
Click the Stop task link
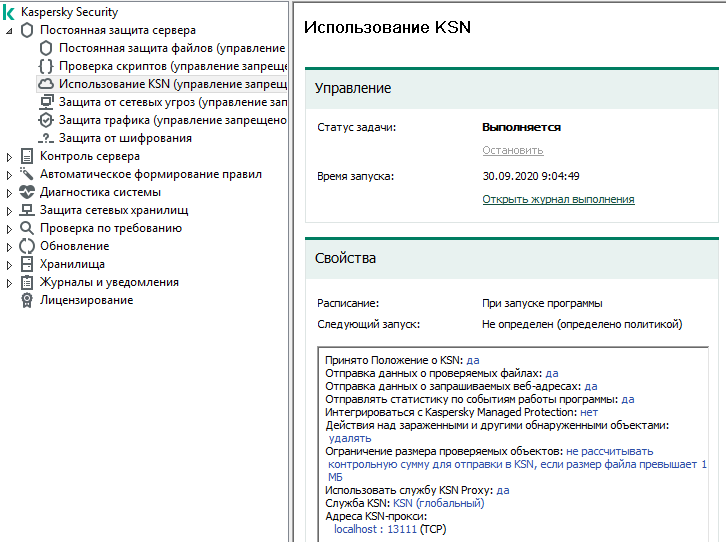click(x=512, y=150)
